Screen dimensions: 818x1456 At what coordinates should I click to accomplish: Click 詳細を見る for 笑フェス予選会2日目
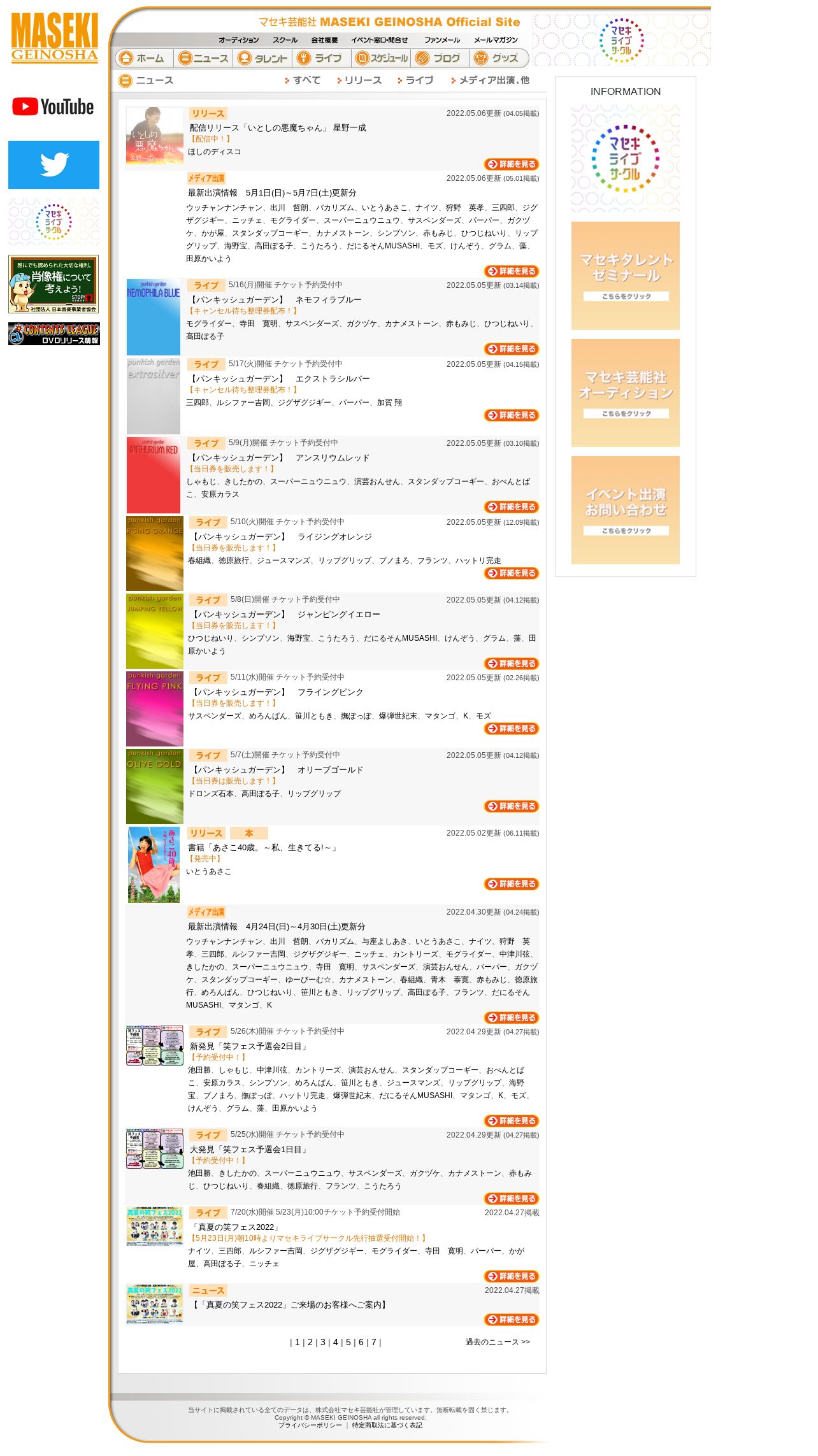(x=512, y=1121)
